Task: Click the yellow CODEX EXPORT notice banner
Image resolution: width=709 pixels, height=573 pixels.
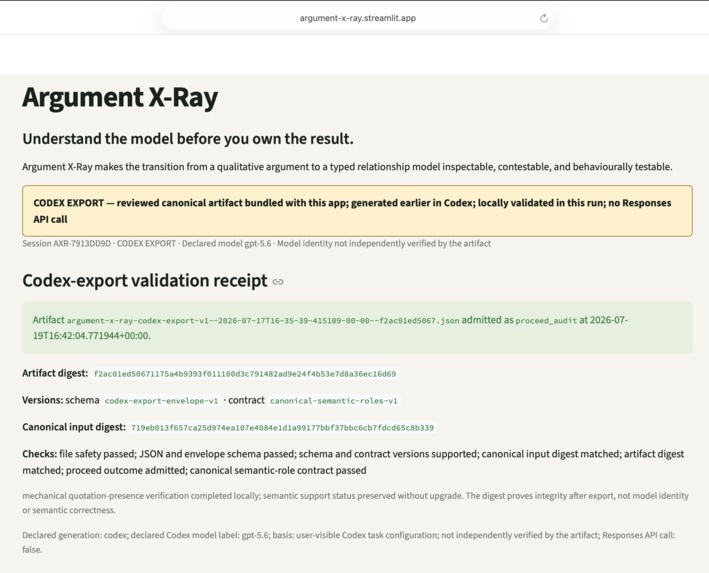Action: coord(357,211)
